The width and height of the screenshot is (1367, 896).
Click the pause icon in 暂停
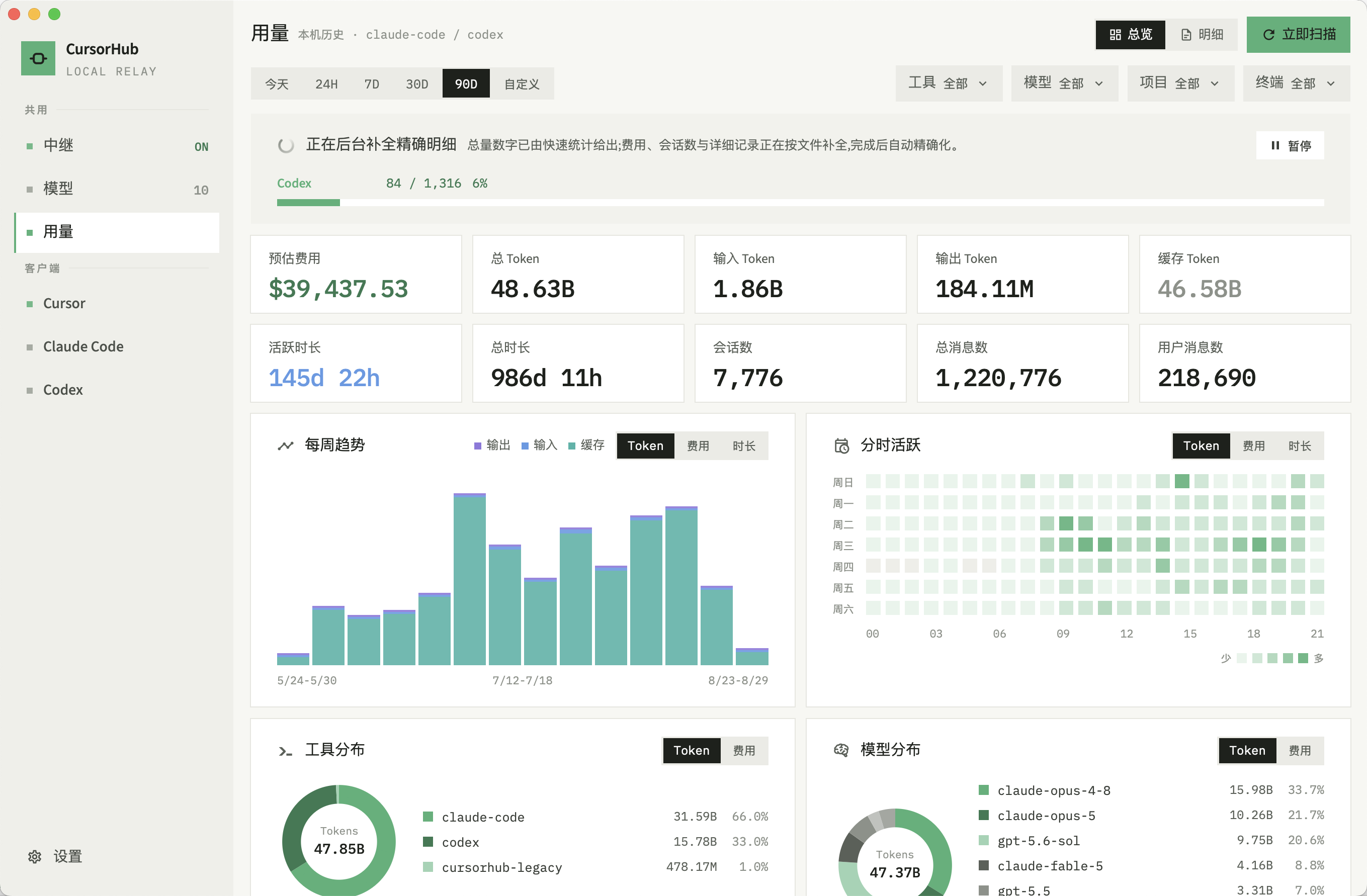pyautogui.click(x=1275, y=145)
